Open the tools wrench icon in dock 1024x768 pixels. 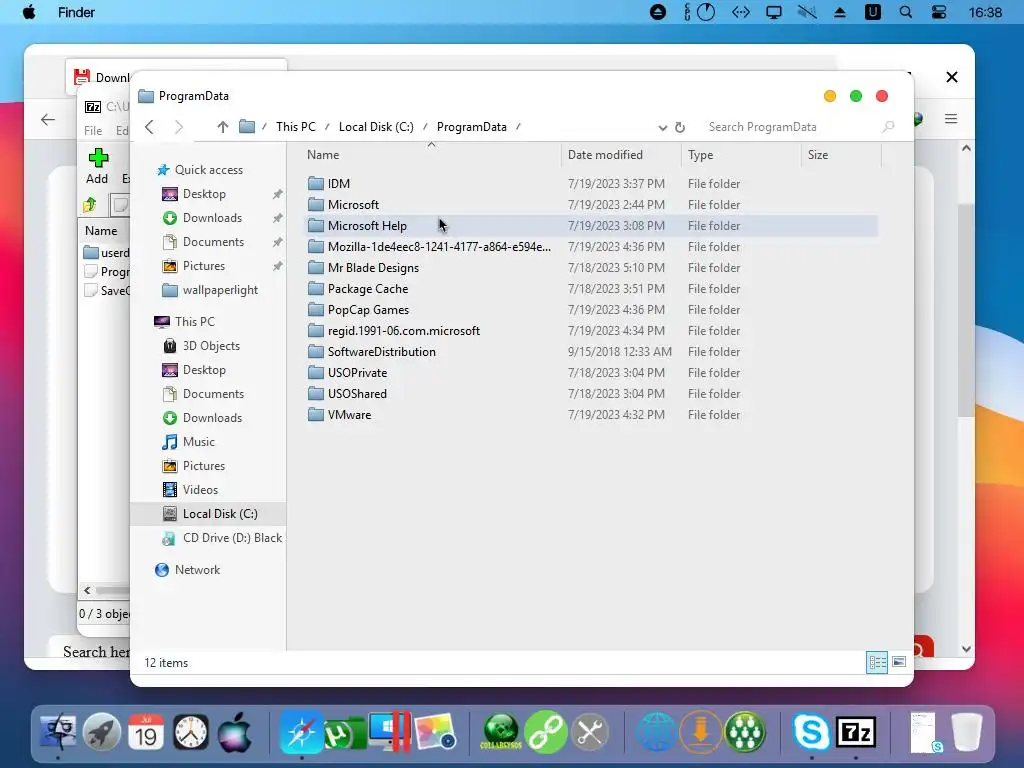[x=590, y=732]
